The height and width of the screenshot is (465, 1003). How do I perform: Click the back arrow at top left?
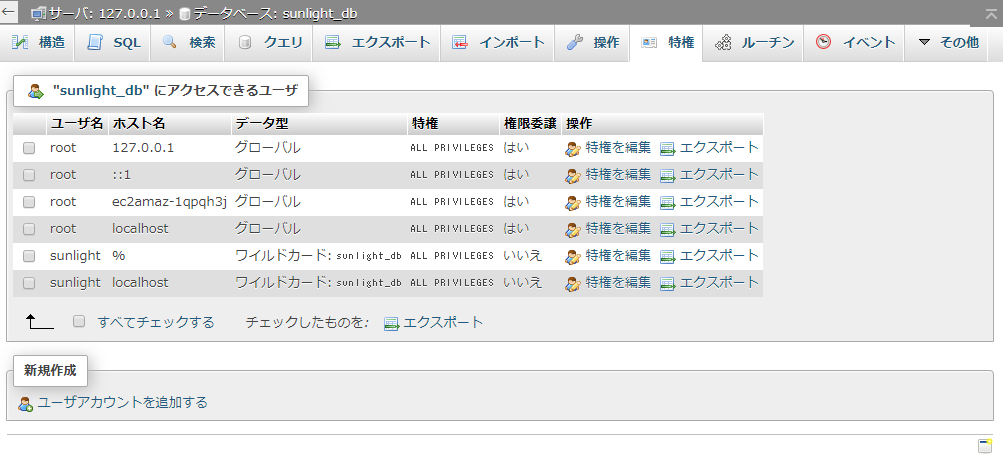pyautogui.click(x=9, y=13)
